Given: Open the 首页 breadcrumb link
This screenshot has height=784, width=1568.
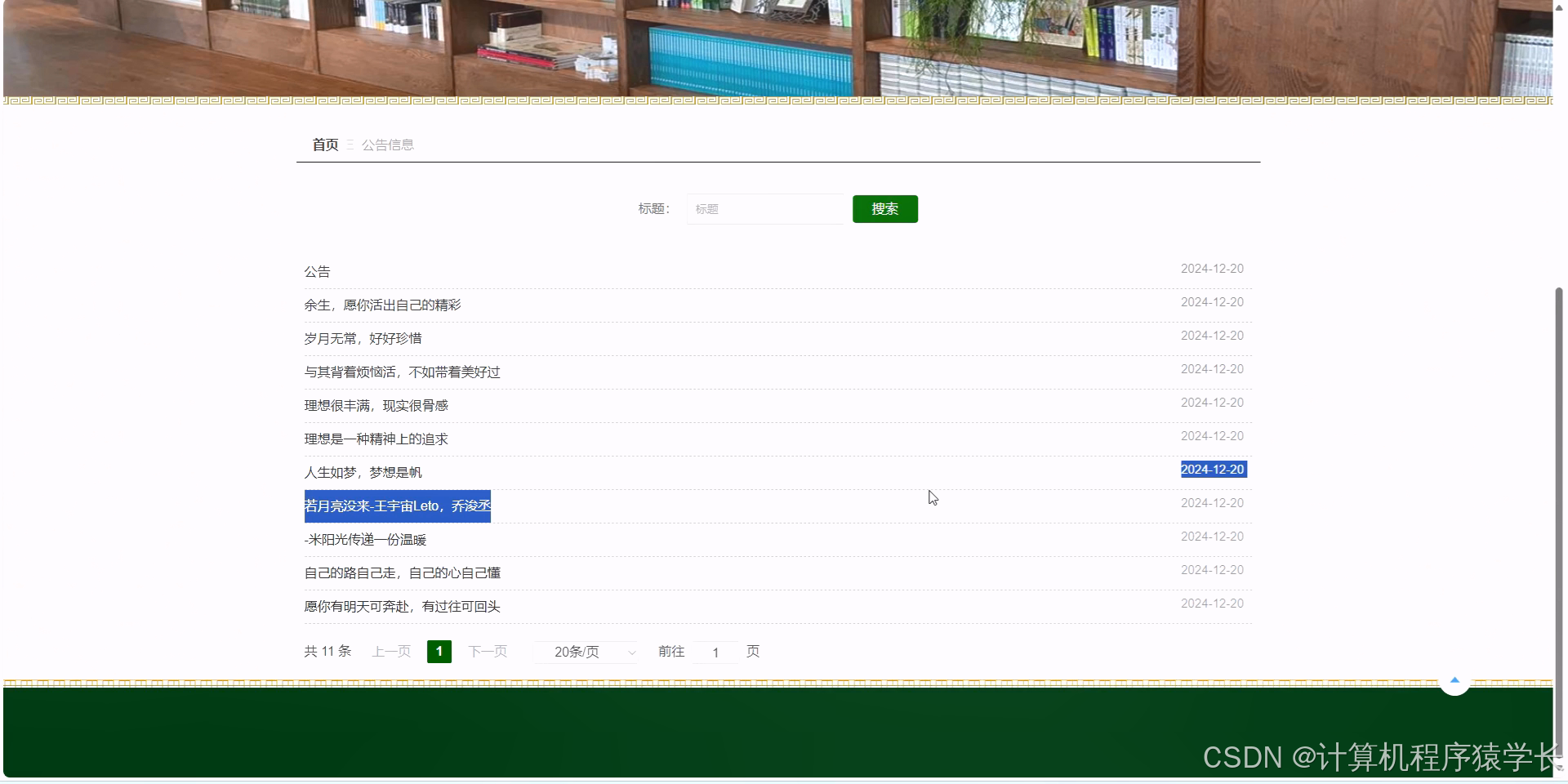Looking at the screenshot, I should 324,145.
